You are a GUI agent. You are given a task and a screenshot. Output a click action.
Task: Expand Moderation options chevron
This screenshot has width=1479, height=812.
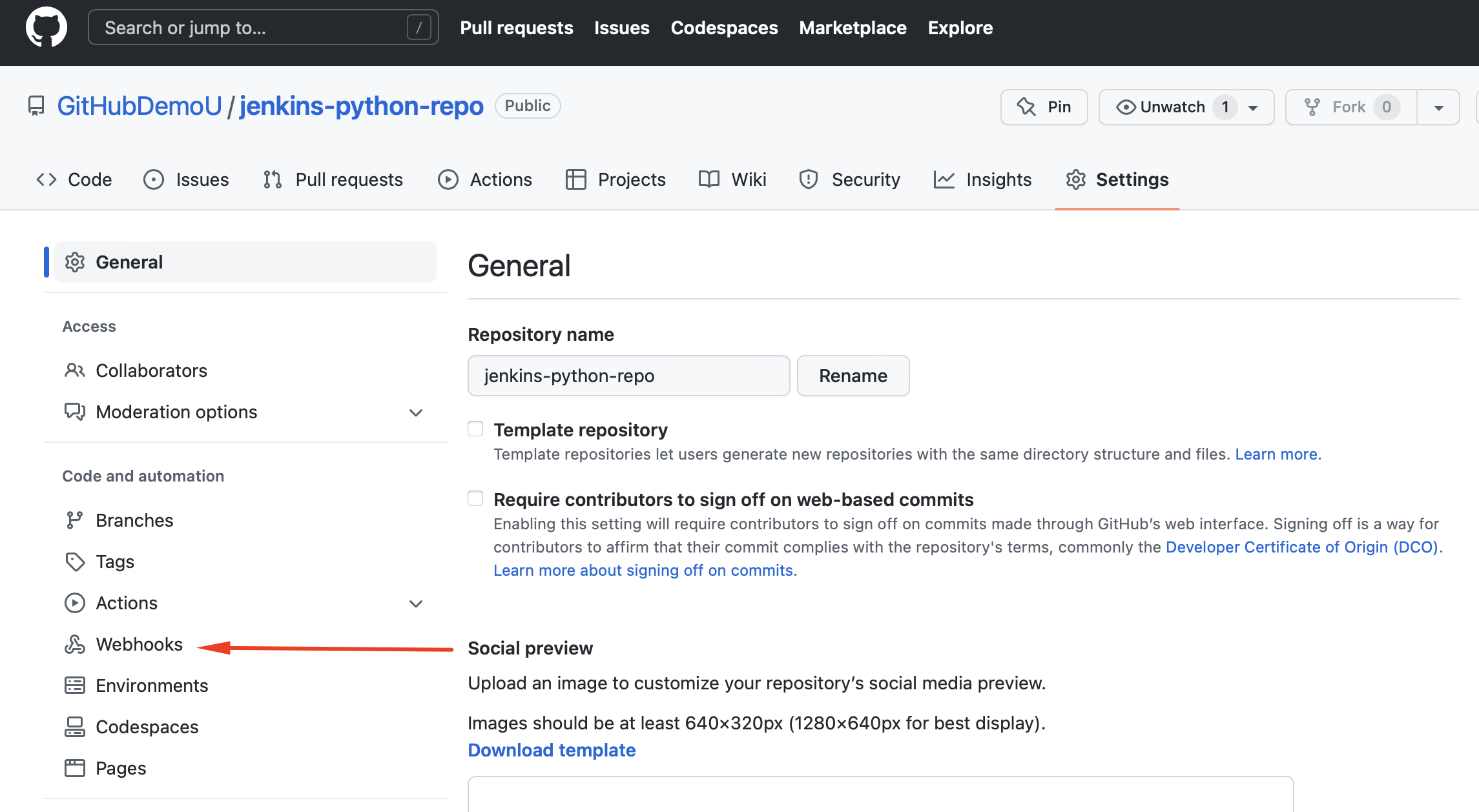(x=416, y=412)
